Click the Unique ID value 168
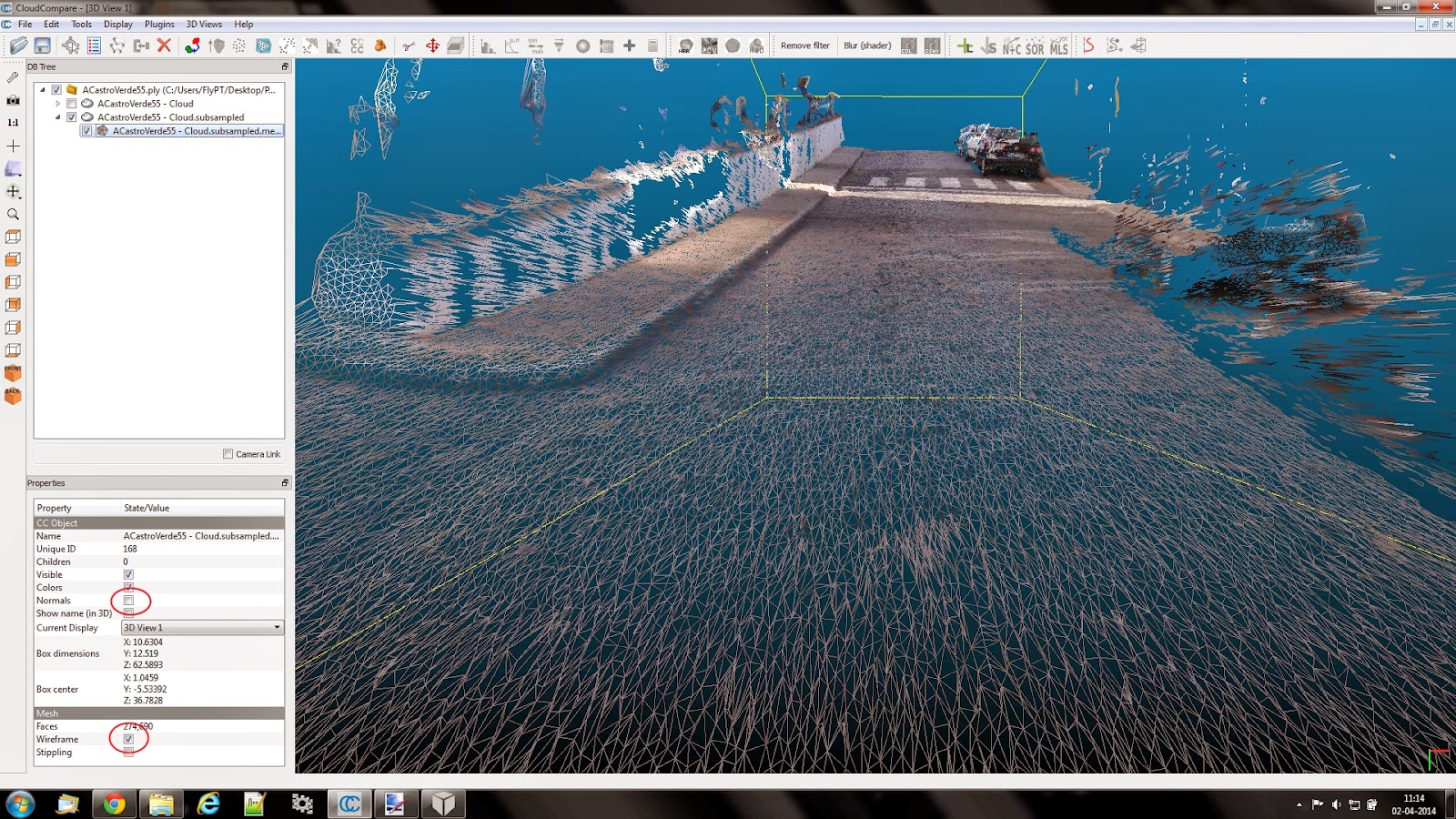 [130, 549]
